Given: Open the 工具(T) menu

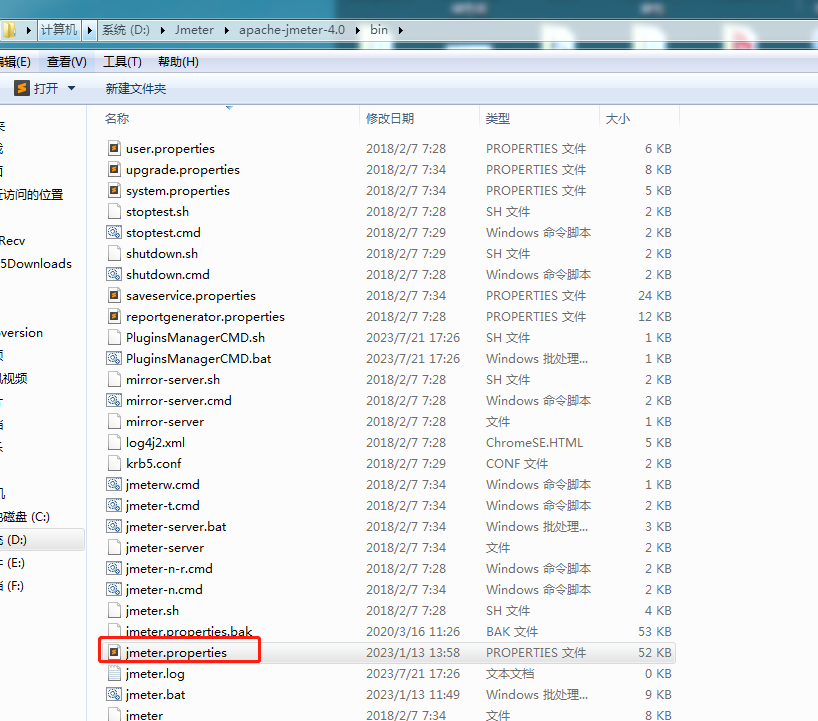Looking at the screenshot, I should (122, 61).
